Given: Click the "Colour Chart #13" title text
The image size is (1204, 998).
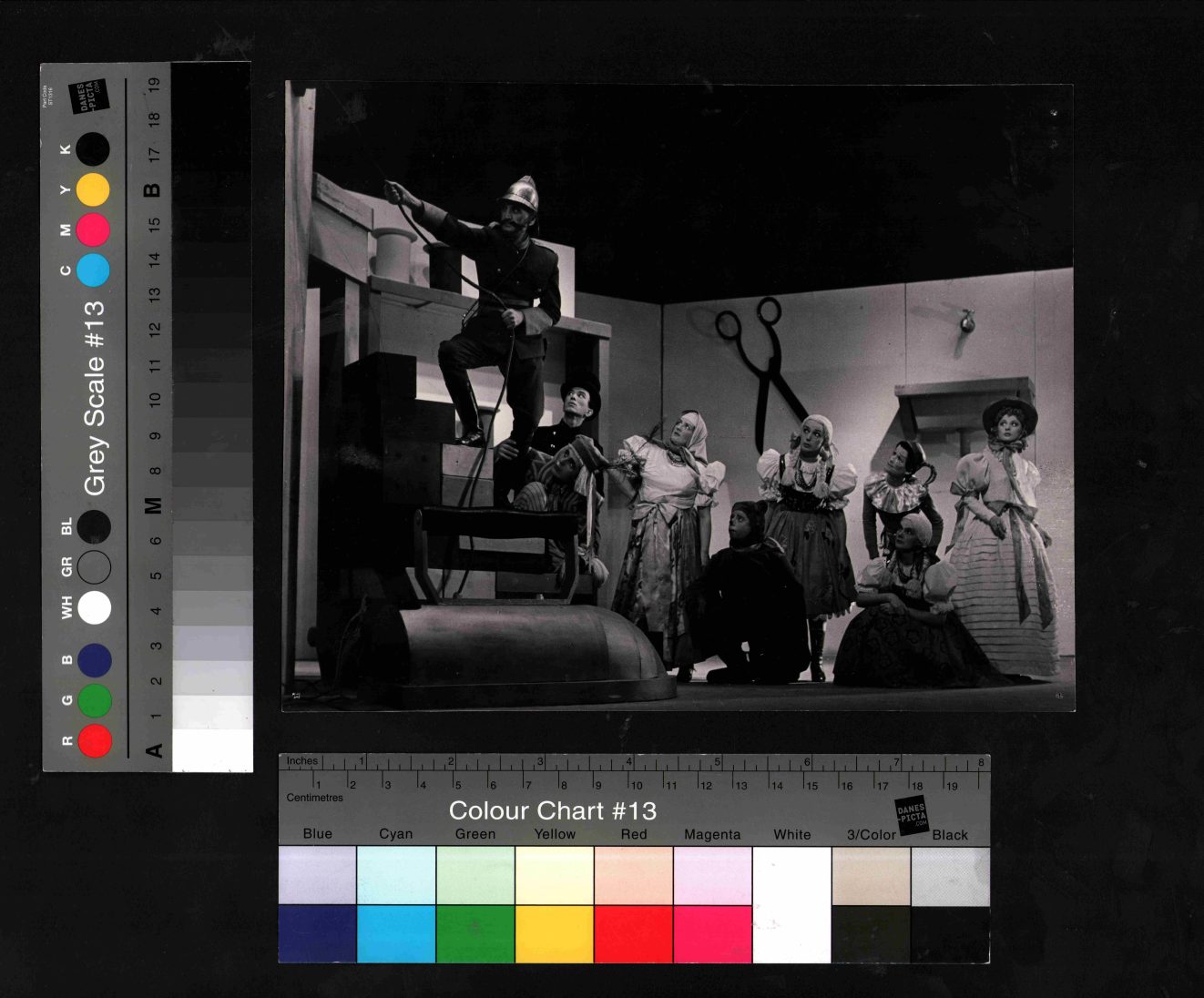Looking at the screenshot, I should click(553, 810).
